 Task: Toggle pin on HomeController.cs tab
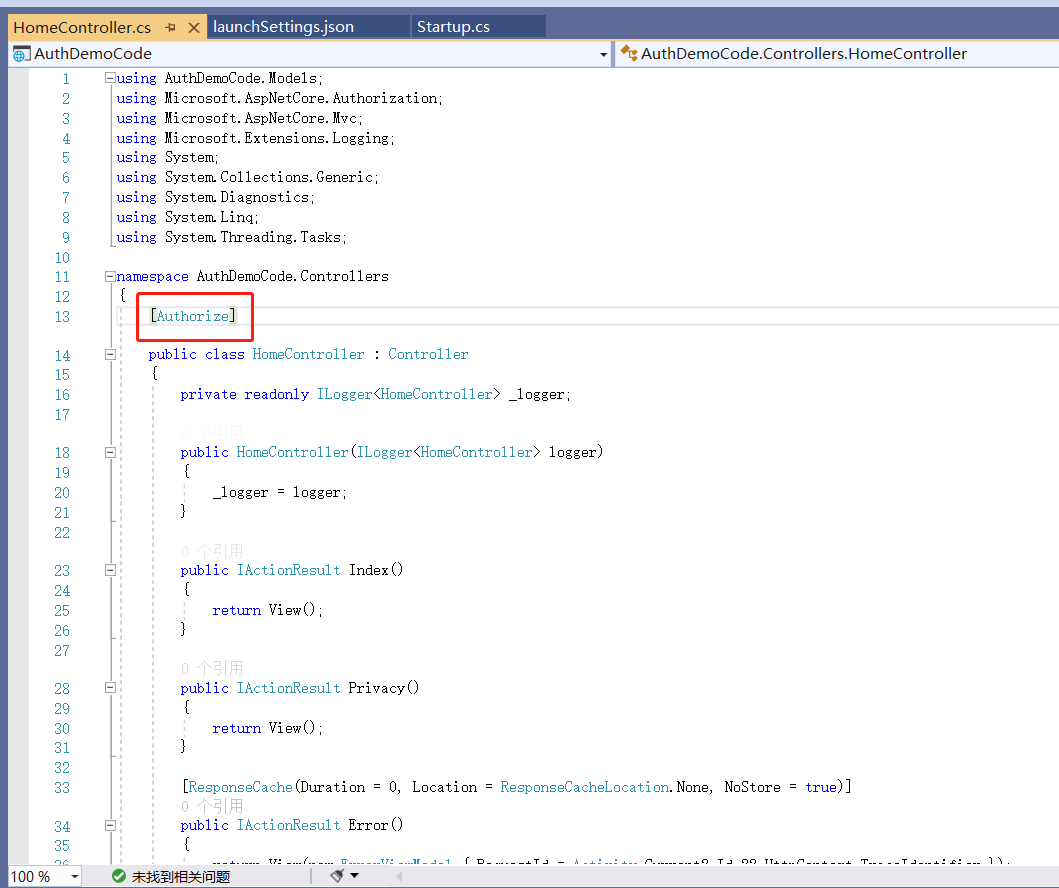click(x=170, y=28)
